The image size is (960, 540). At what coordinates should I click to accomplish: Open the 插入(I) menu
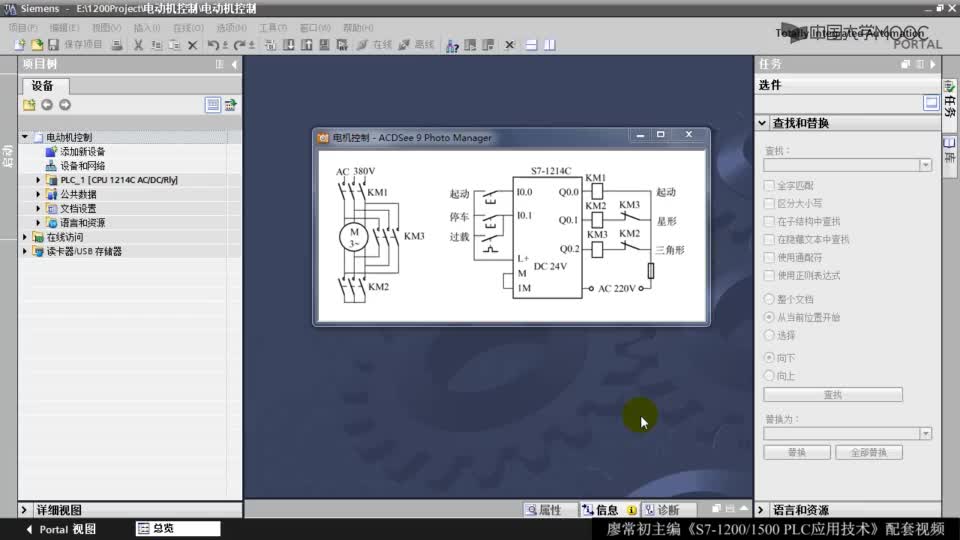[147, 28]
